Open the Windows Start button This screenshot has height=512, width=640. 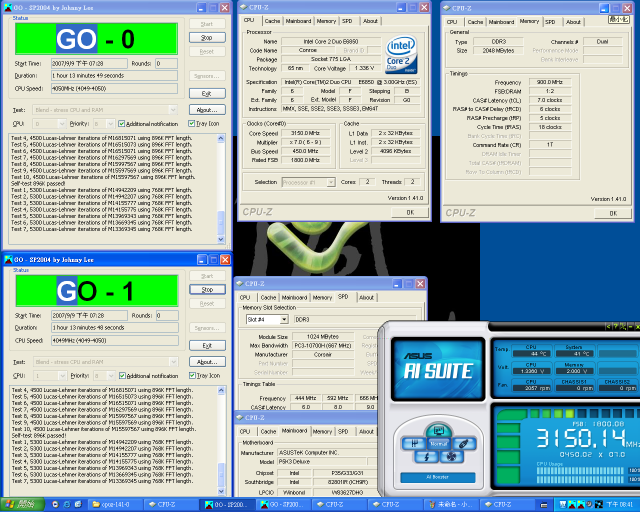coord(22,505)
